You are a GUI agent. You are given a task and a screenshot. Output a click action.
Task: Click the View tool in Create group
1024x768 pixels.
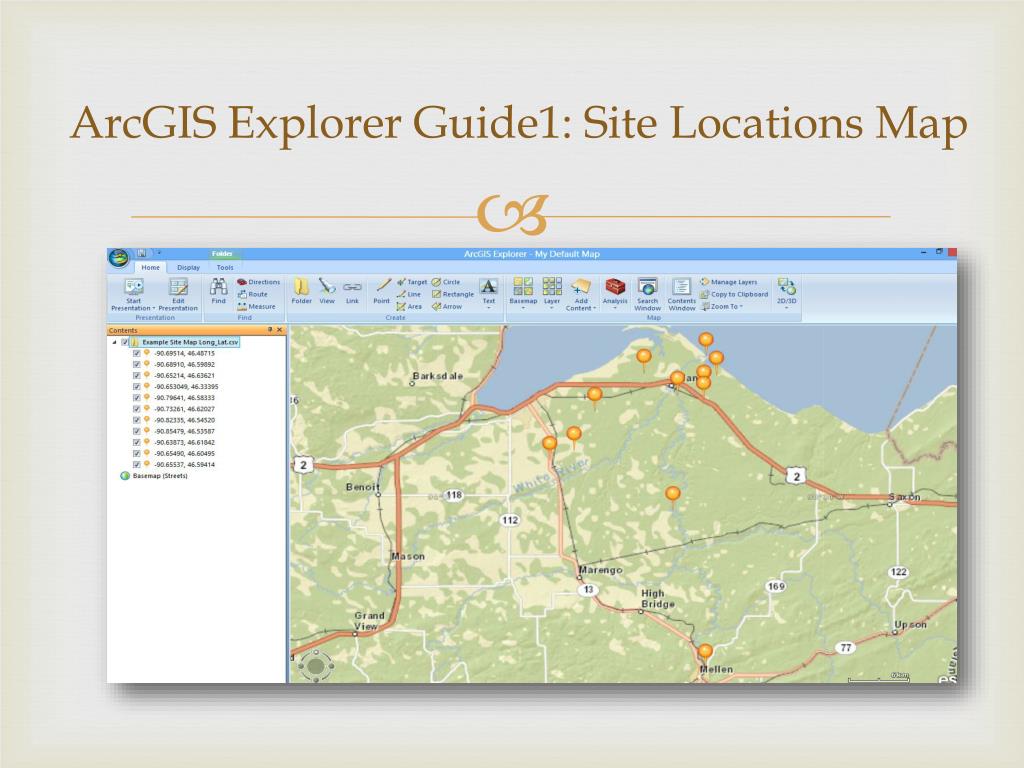pos(327,291)
